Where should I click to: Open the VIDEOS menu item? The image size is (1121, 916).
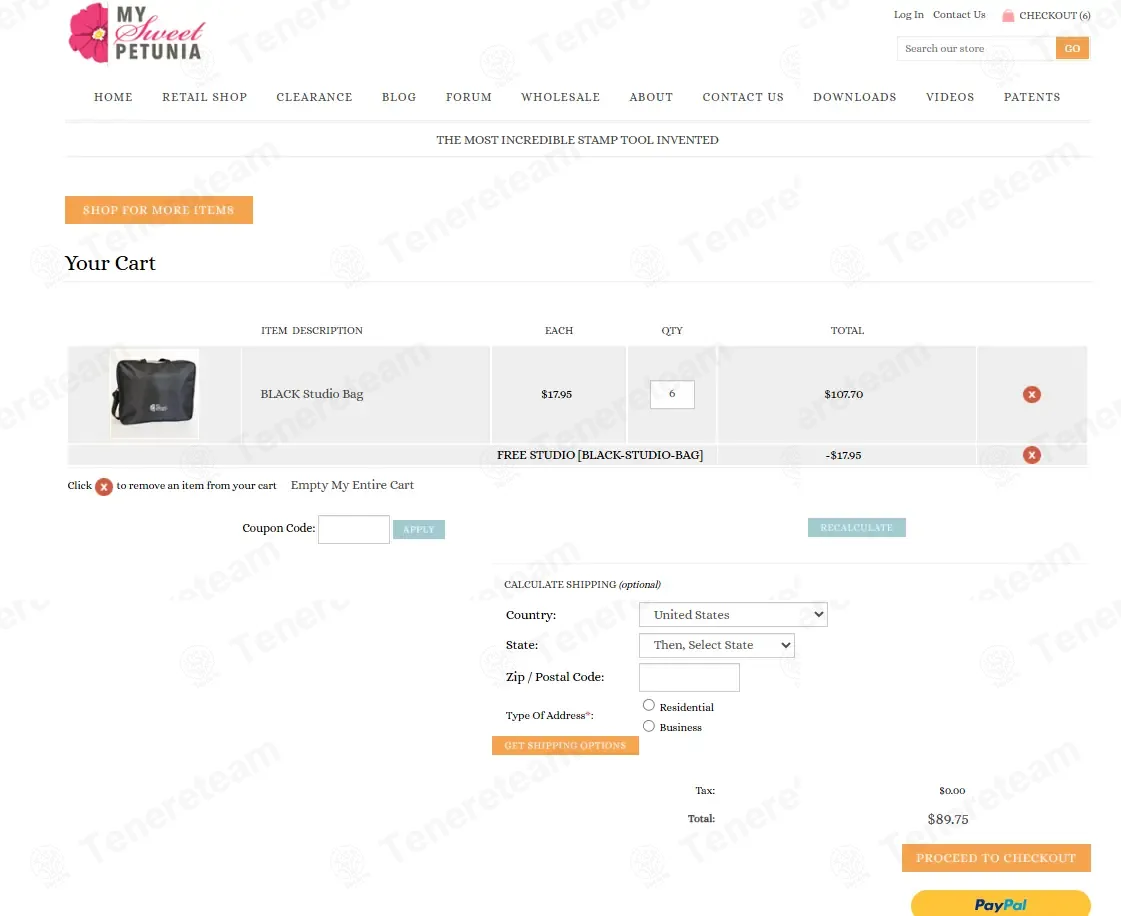click(949, 97)
